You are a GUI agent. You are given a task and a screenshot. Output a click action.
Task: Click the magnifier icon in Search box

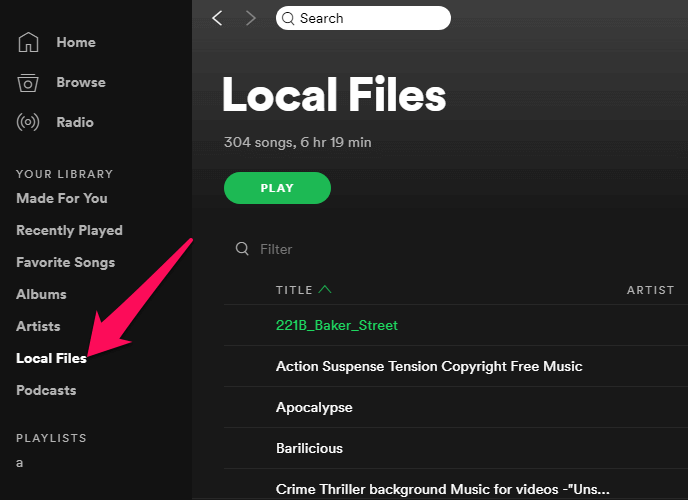click(288, 18)
